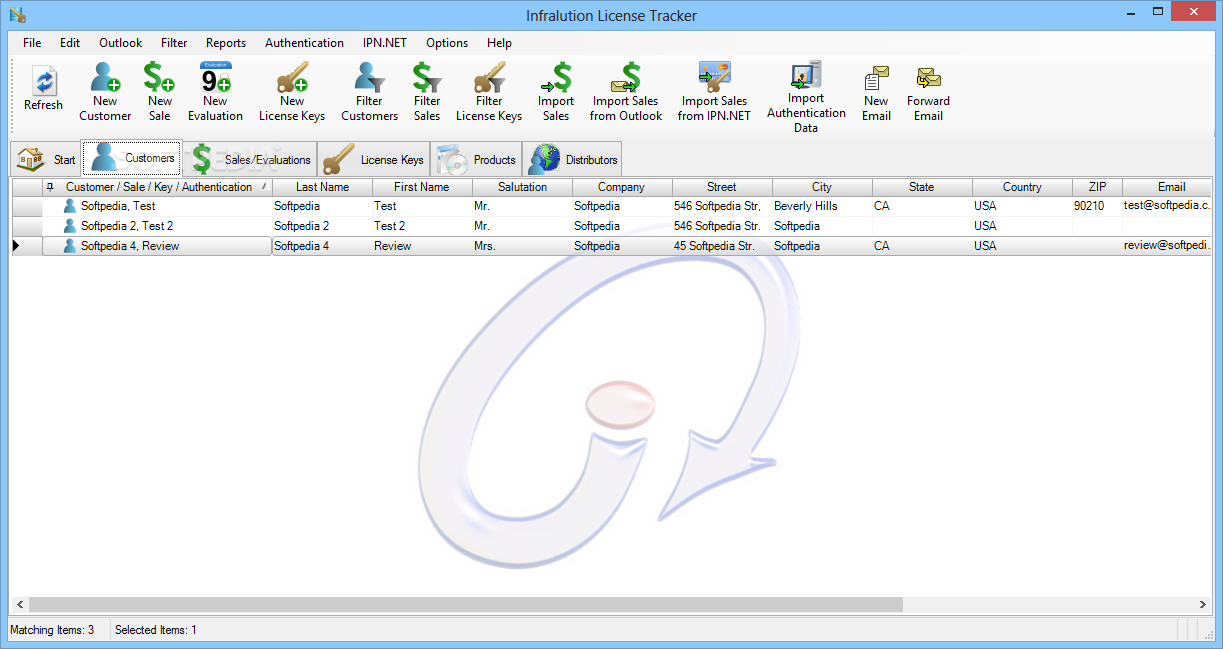1223x649 pixels.
Task: Click the 'Beverly Hills' city cell
Action: tap(822, 206)
